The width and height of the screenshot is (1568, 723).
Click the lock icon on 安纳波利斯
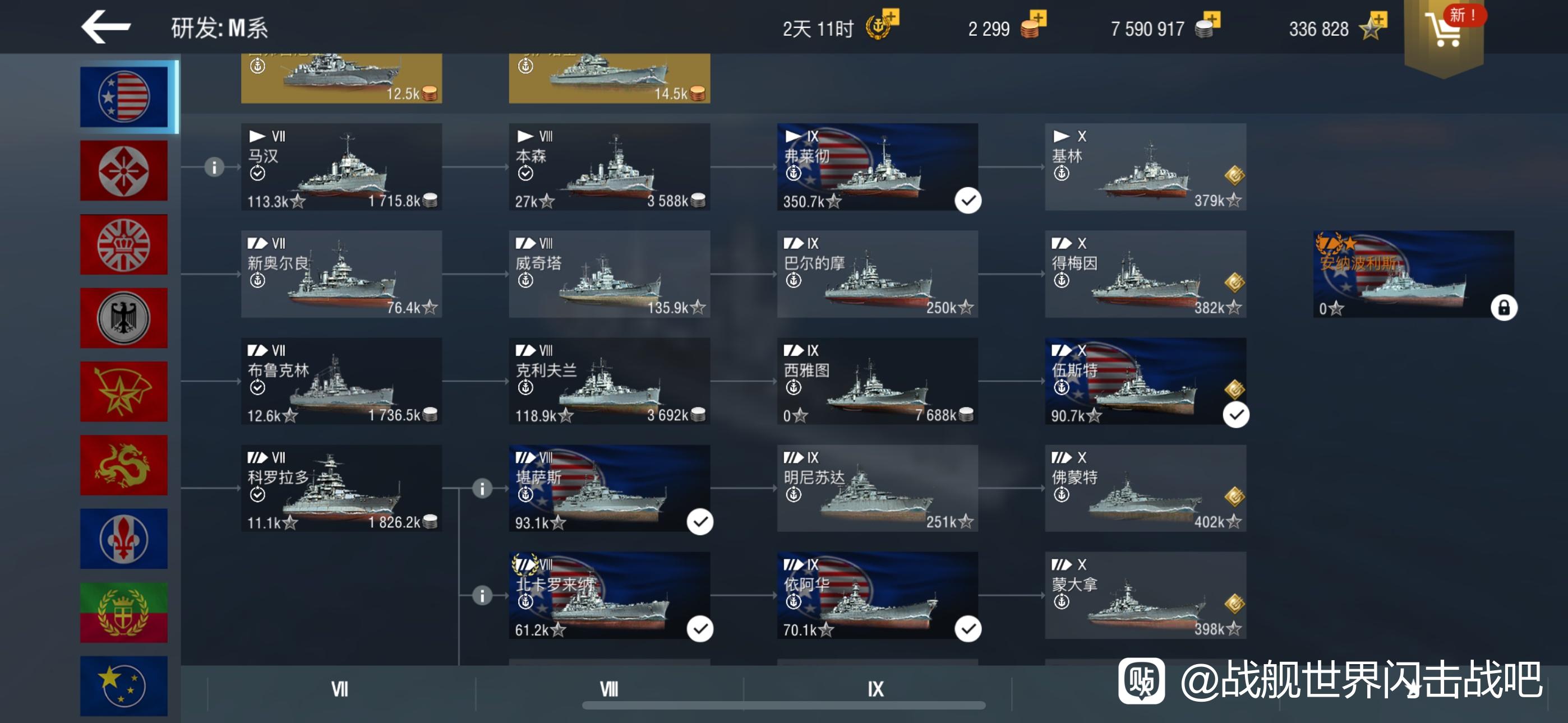tap(1504, 307)
